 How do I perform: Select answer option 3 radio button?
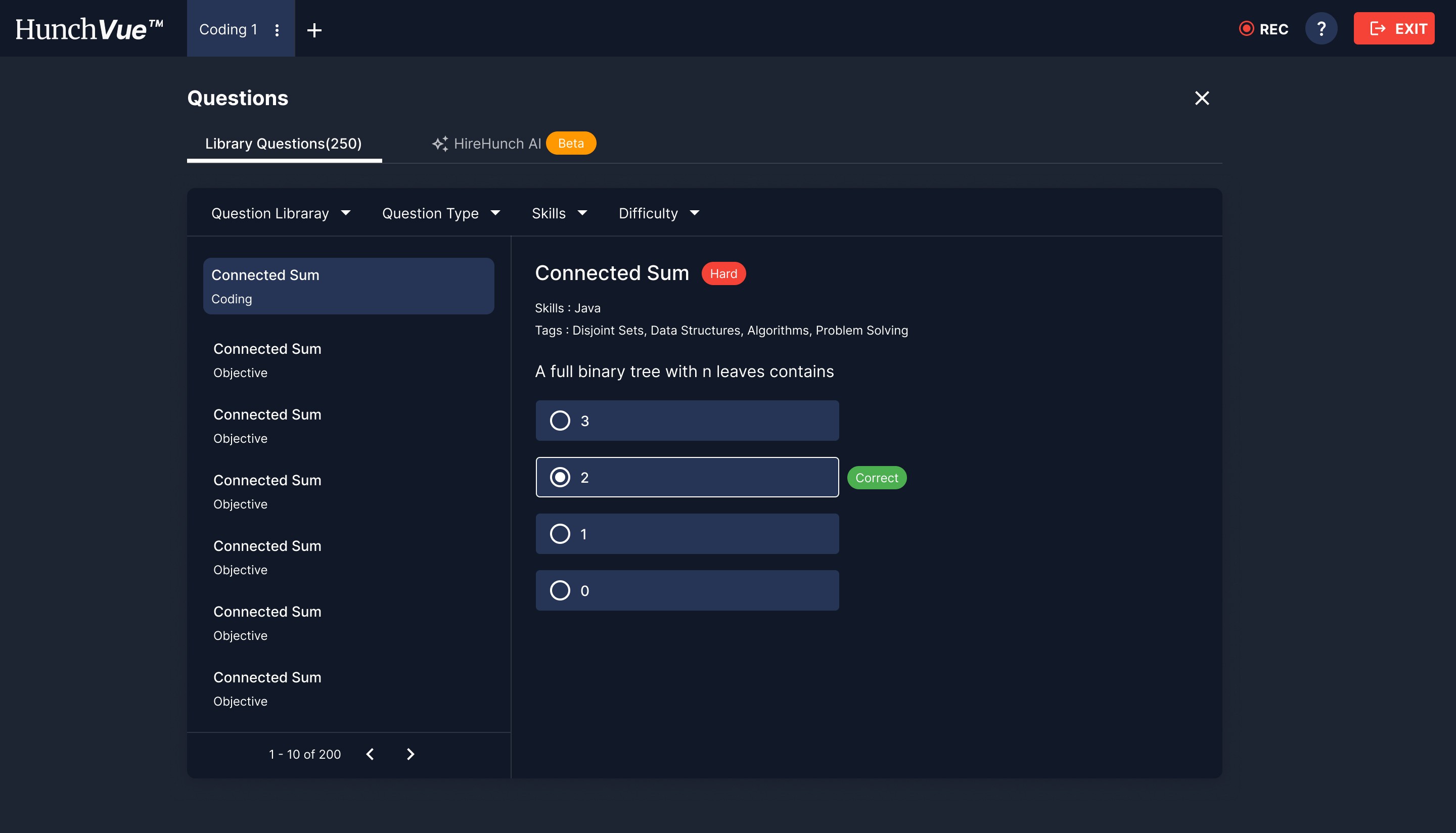tap(560, 421)
